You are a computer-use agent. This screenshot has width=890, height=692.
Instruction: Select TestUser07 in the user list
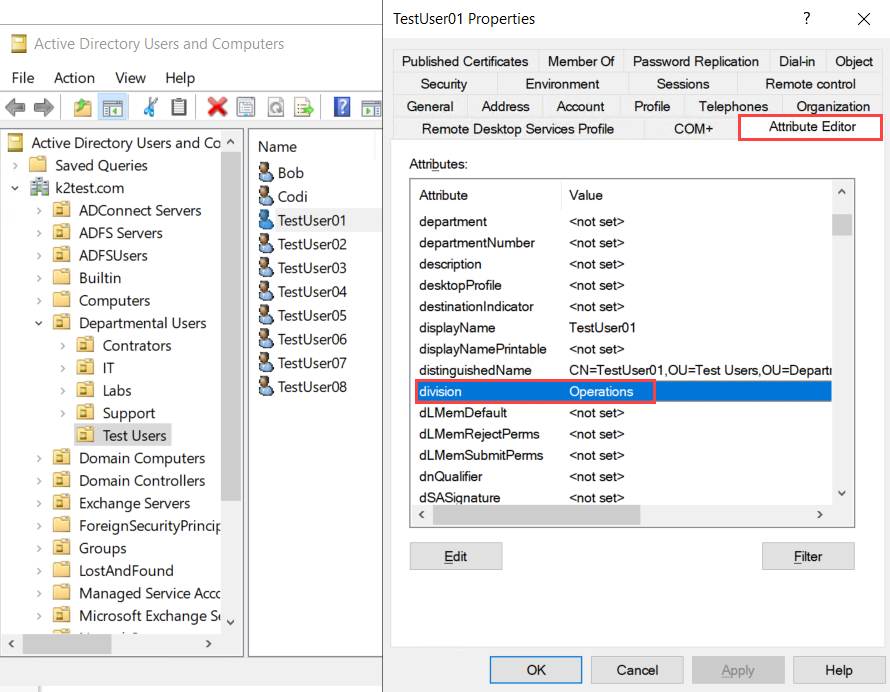tap(312, 363)
